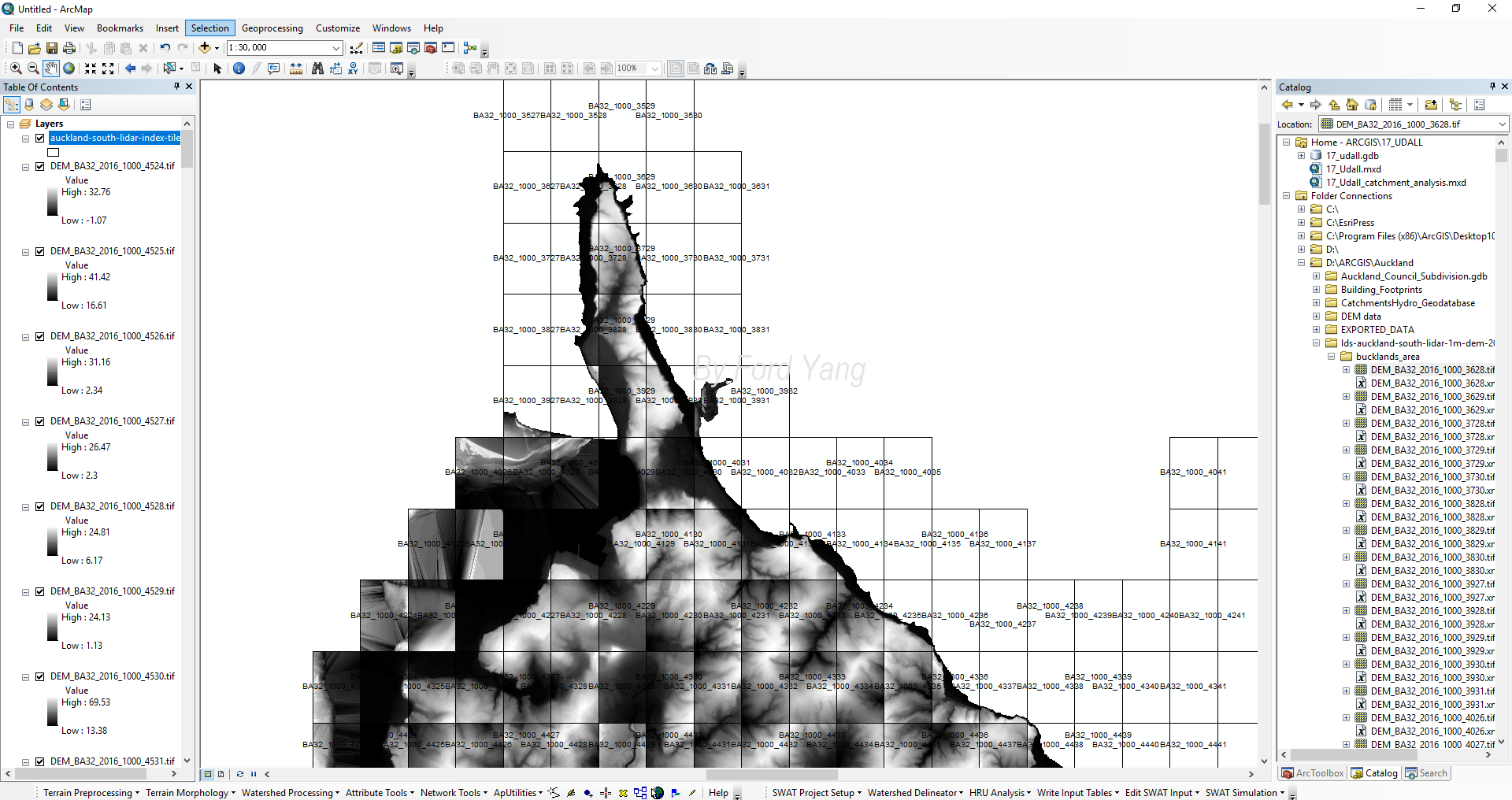Toggle Catalog contents panel icon

(1455, 105)
